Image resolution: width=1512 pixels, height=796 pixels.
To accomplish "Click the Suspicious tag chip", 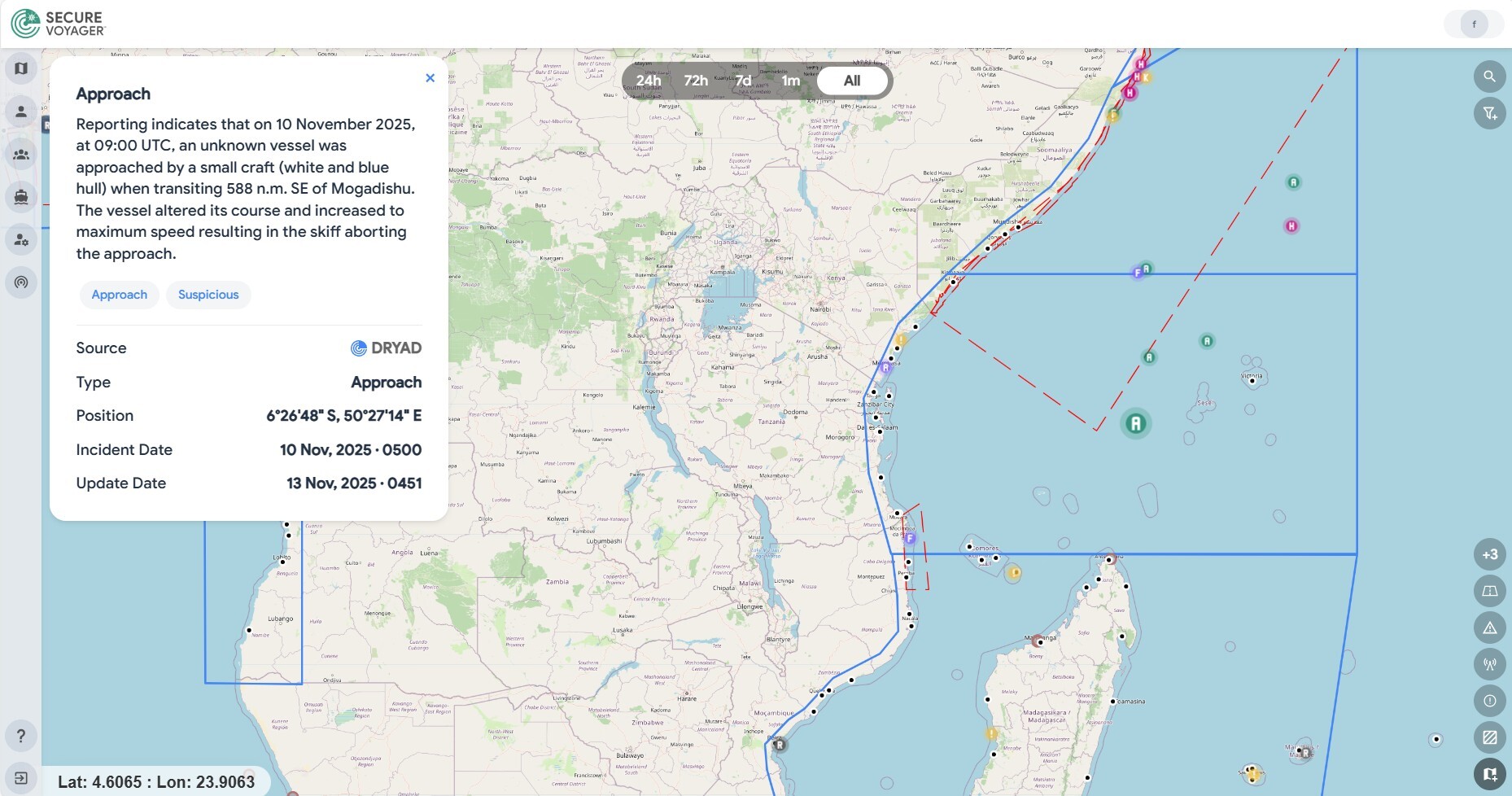I will pyautogui.click(x=208, y=295).
